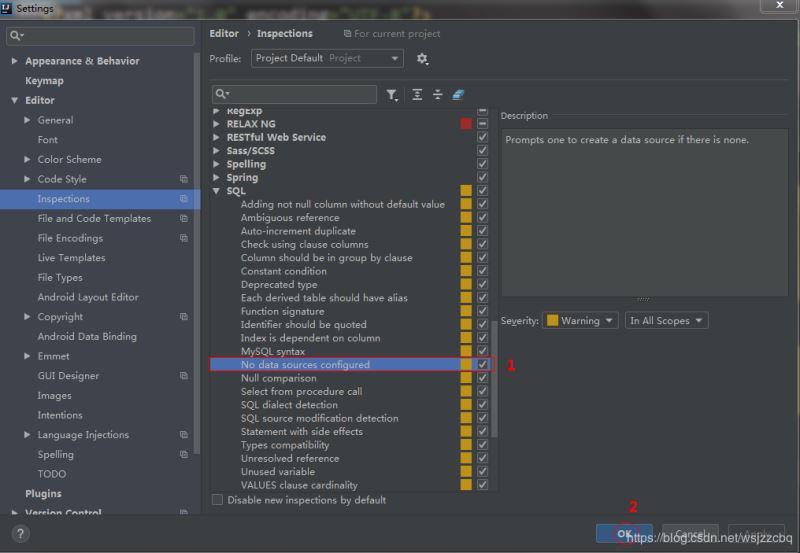The height and width of the screenshot is (553, 800).
Task: Toggle the Unresolved reference checkbox
Action: click(482, 458)
